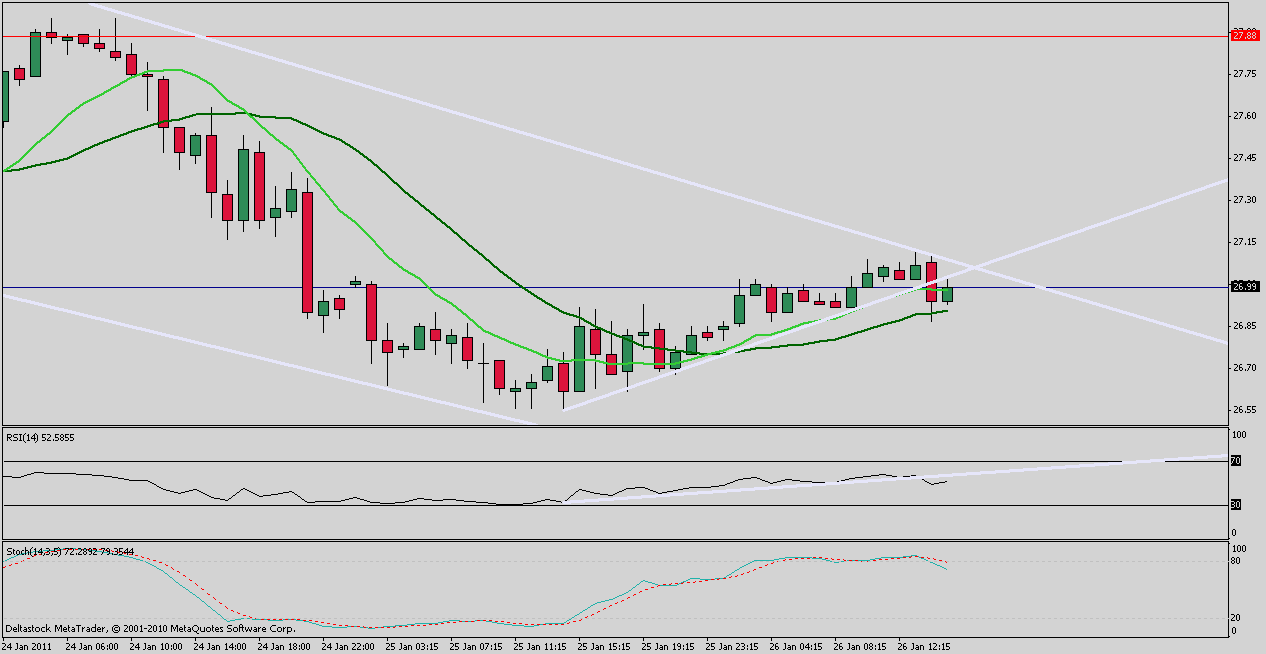Click the 26 Jan 08:15 time label

pyautogui.click(x=861, y=647)
